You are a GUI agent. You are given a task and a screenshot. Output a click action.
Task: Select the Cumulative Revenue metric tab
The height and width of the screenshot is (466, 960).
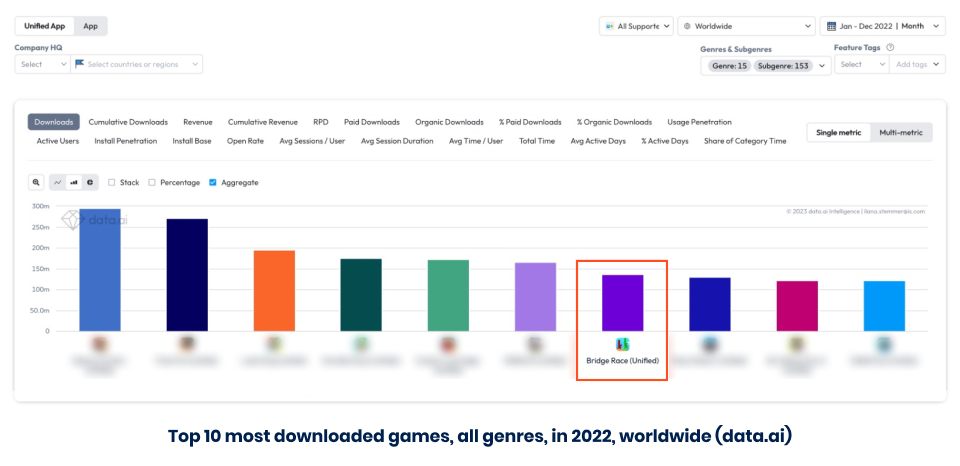[x=262, y=122]
